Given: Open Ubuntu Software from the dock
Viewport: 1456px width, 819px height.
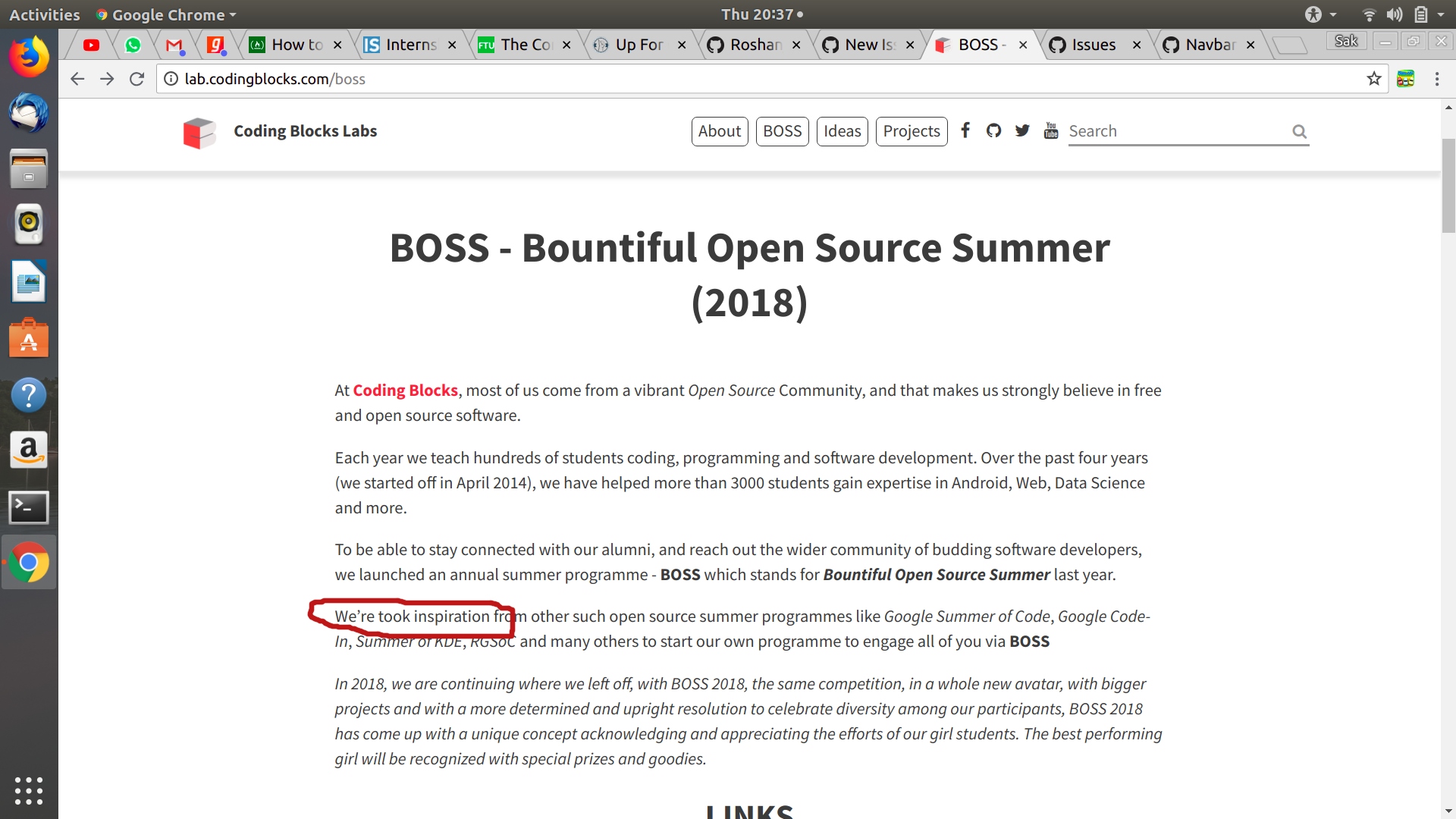Looking at the screenshot, I should pyautogui.click(x=29, y=338).
